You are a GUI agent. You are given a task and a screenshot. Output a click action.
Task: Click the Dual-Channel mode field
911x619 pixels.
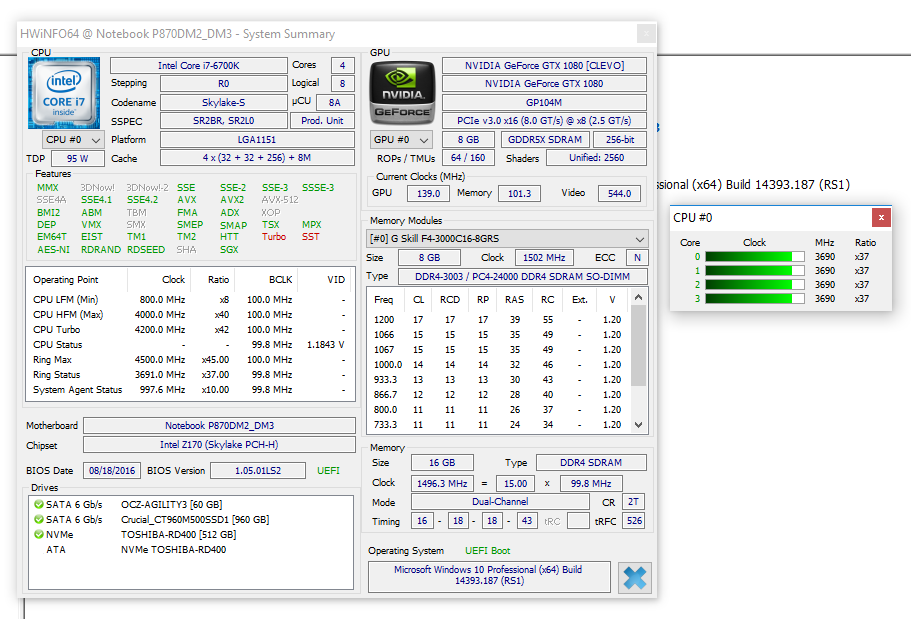coord(500,502)
